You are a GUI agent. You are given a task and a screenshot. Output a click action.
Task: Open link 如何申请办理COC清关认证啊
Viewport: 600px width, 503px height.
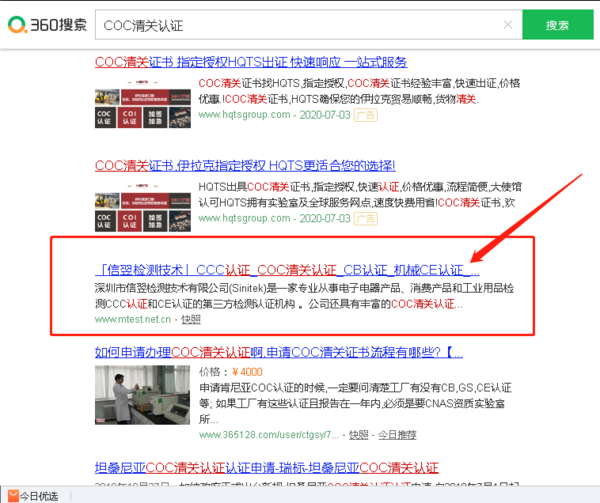279,352
